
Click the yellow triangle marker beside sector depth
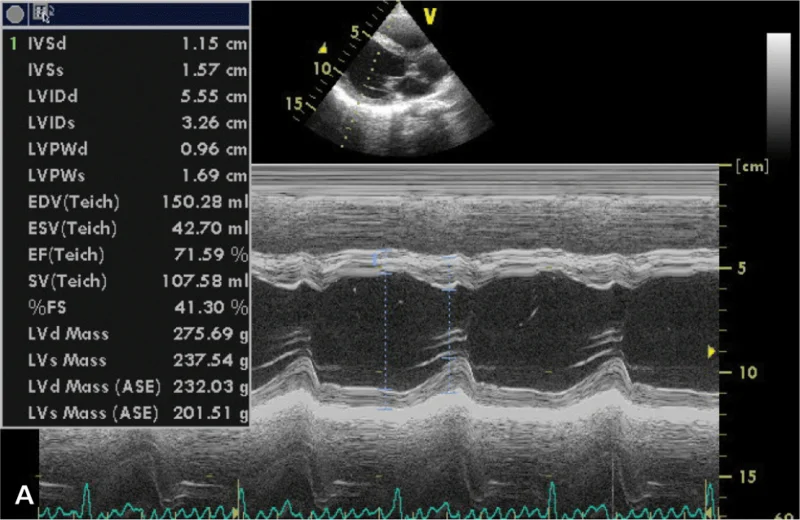coord(323,48)
